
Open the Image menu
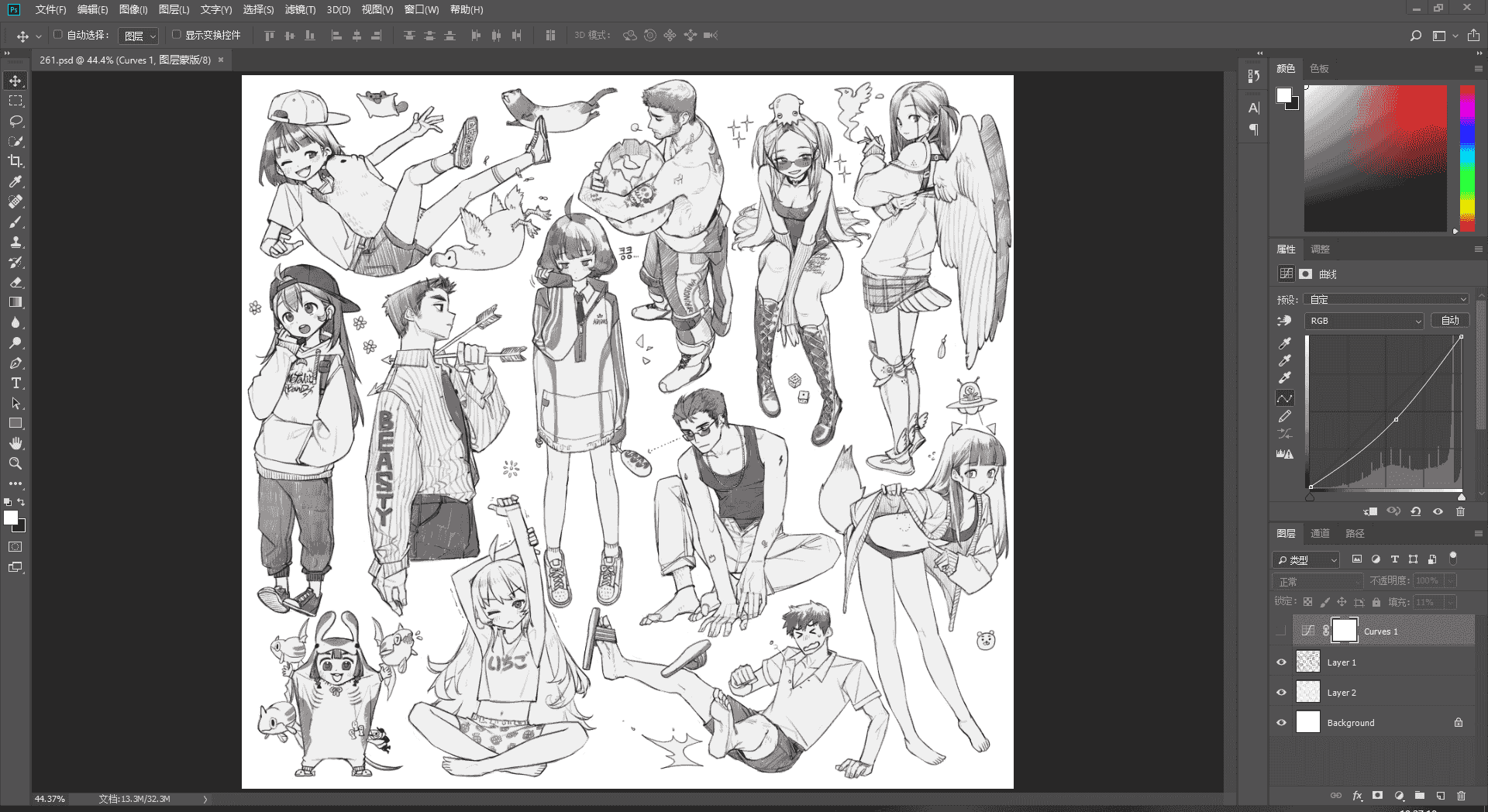[133, 9]
